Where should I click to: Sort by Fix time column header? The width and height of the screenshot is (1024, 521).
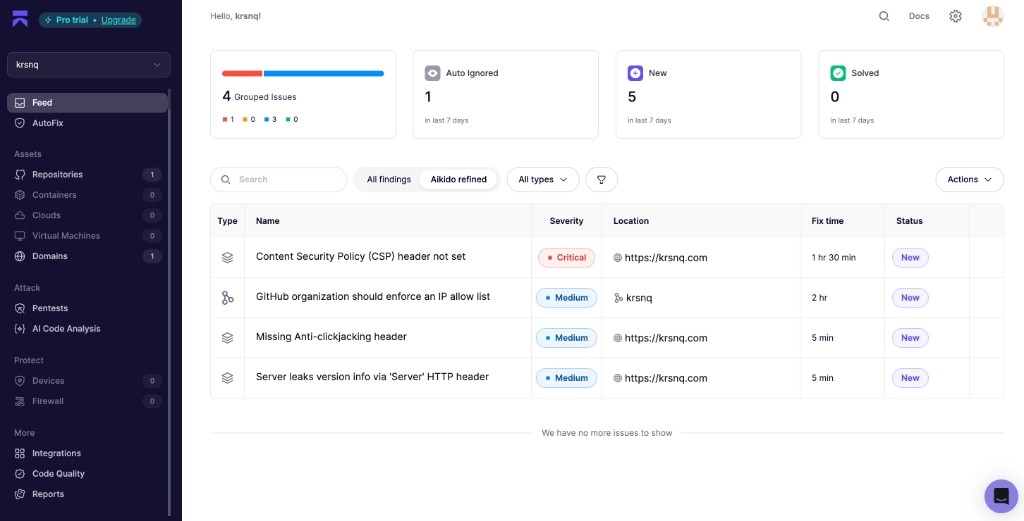coord(827,221)
